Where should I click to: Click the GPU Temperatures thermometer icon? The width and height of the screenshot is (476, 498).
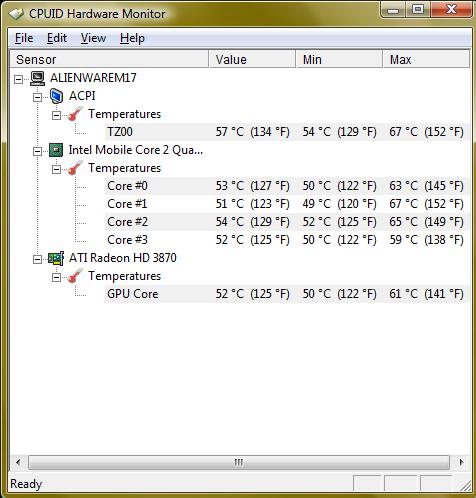75,276
